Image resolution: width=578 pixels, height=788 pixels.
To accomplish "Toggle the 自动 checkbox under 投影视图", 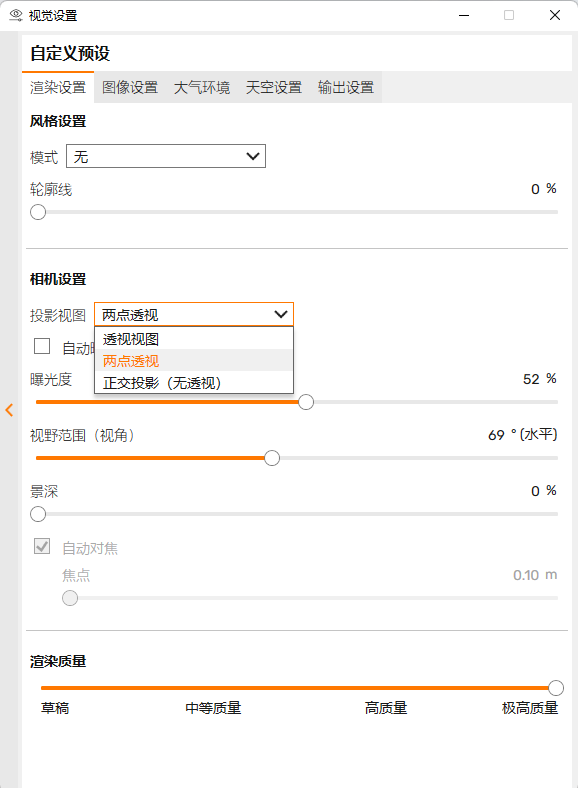I will coord(42,346).
